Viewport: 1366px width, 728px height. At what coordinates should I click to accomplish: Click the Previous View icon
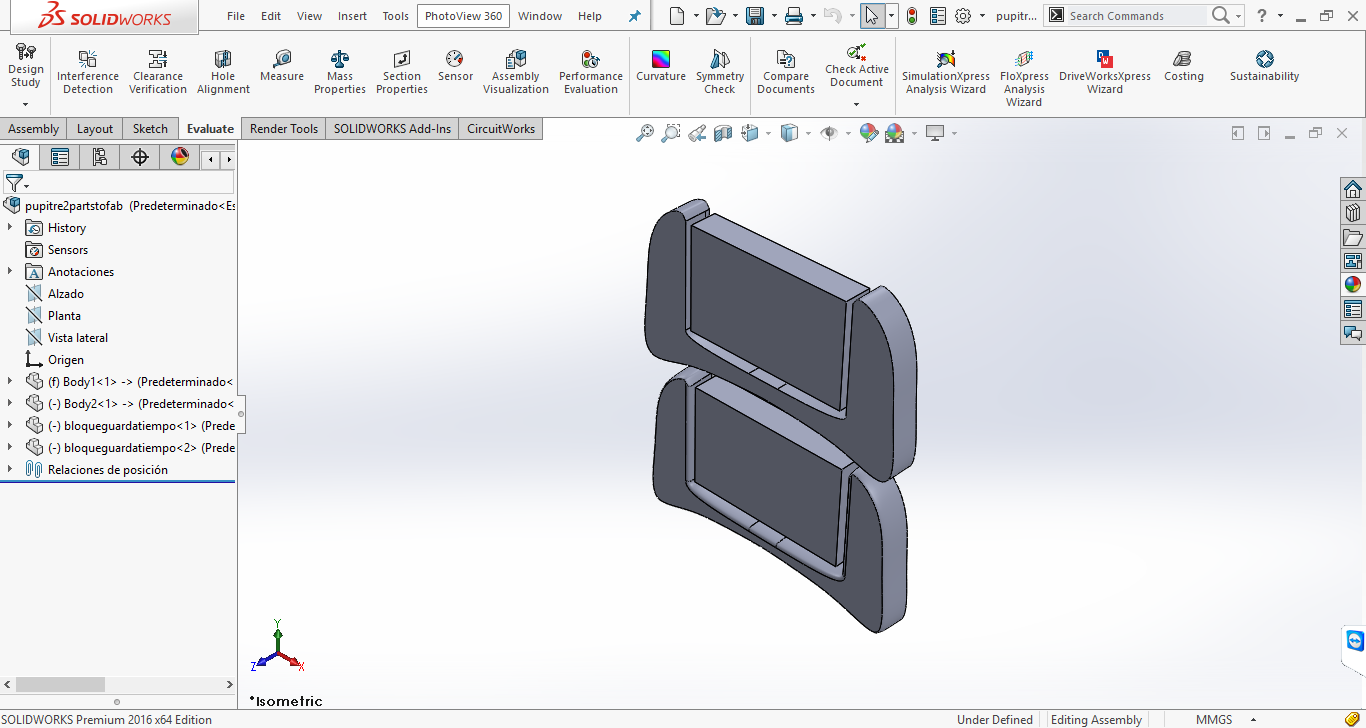coord(697,133)
